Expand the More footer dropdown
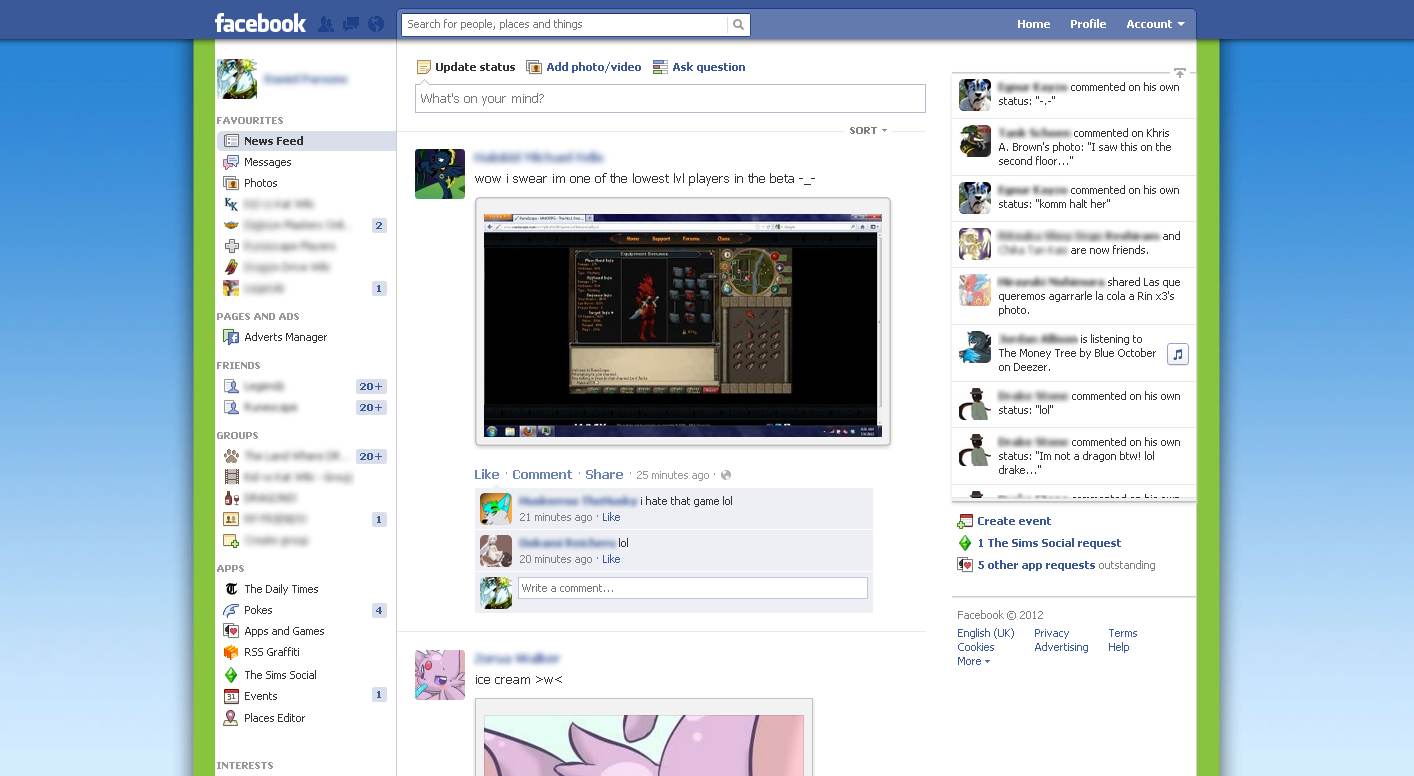Screen dimensions: 1414x776 coord(973,661)
